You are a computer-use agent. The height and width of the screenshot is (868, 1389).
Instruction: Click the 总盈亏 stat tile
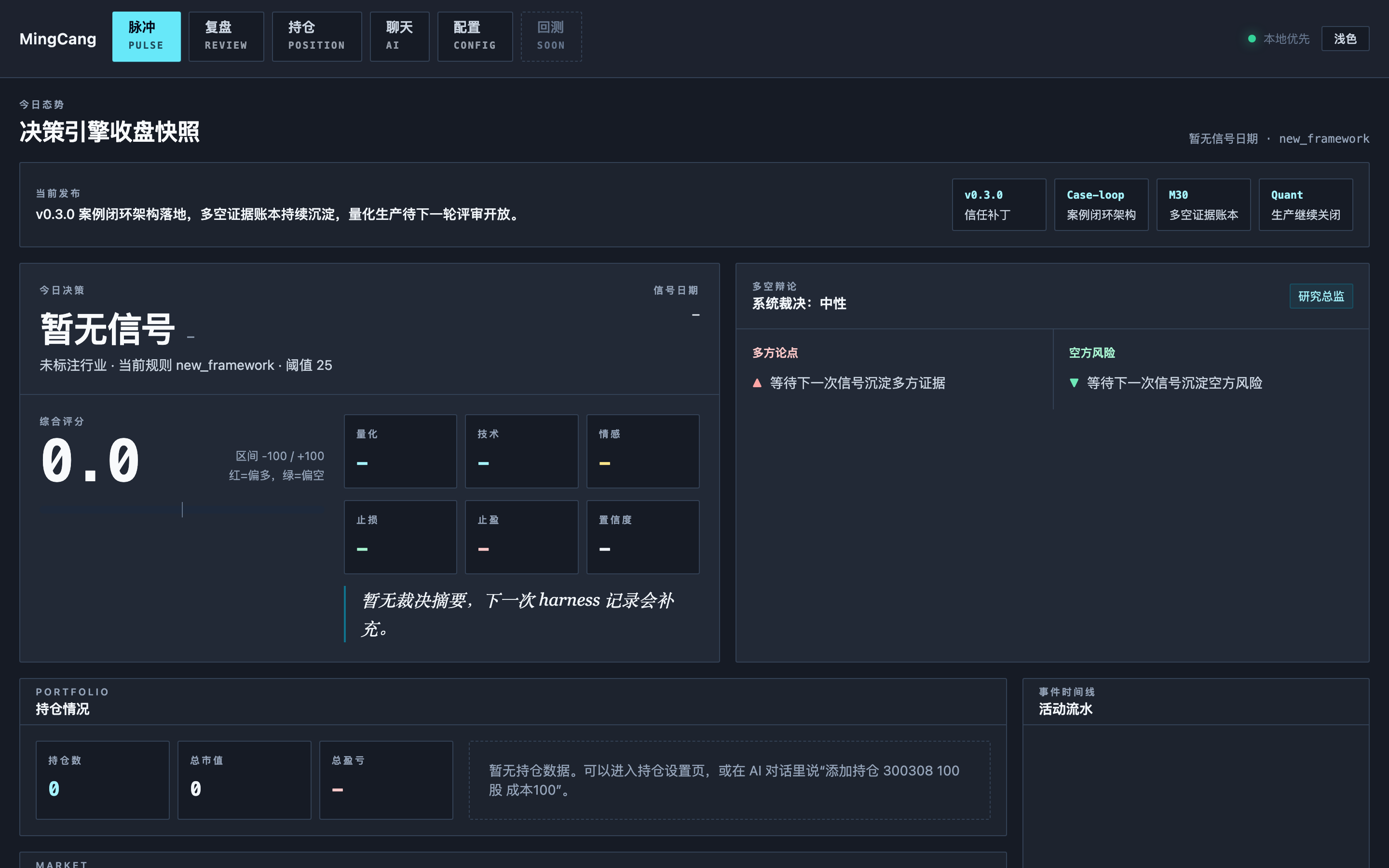(386, 780)
